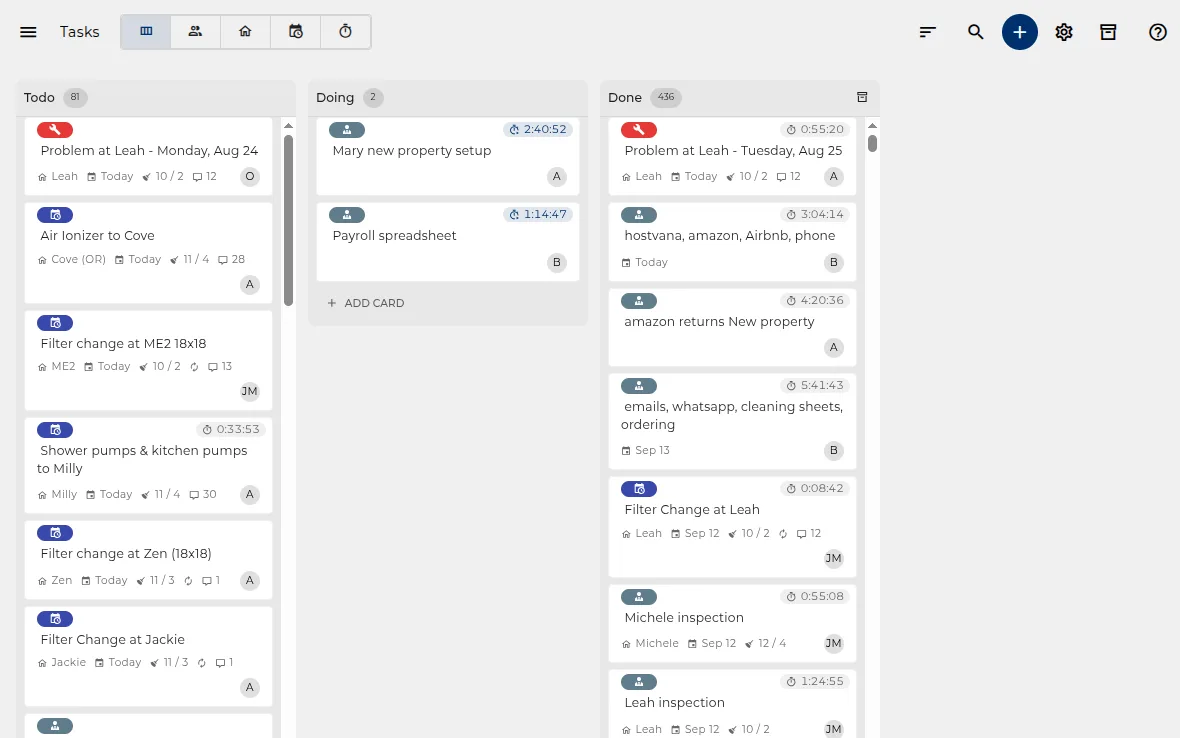Screen dimensions: 1180x738
Task: Click the person tag on emails, whatsapp card
Action: pos(639,386)
